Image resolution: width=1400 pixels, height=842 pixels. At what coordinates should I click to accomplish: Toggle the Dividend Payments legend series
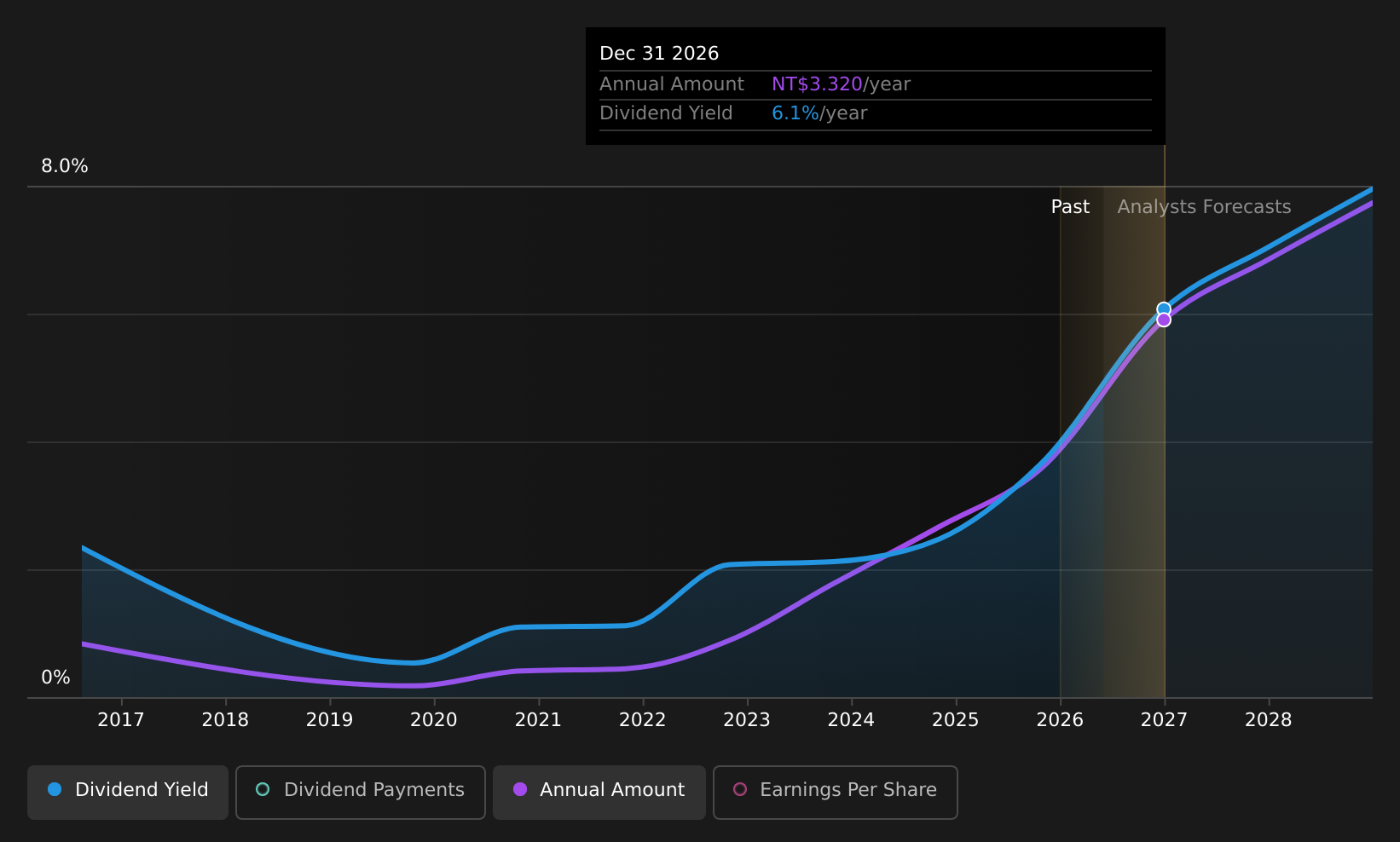360,792
